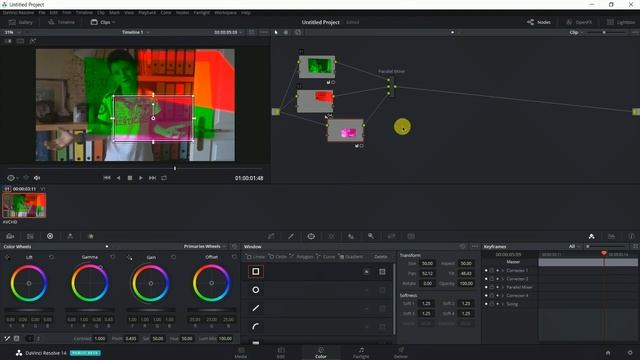
Task: Select the square Linear window shape
Action: pos(256,271)
